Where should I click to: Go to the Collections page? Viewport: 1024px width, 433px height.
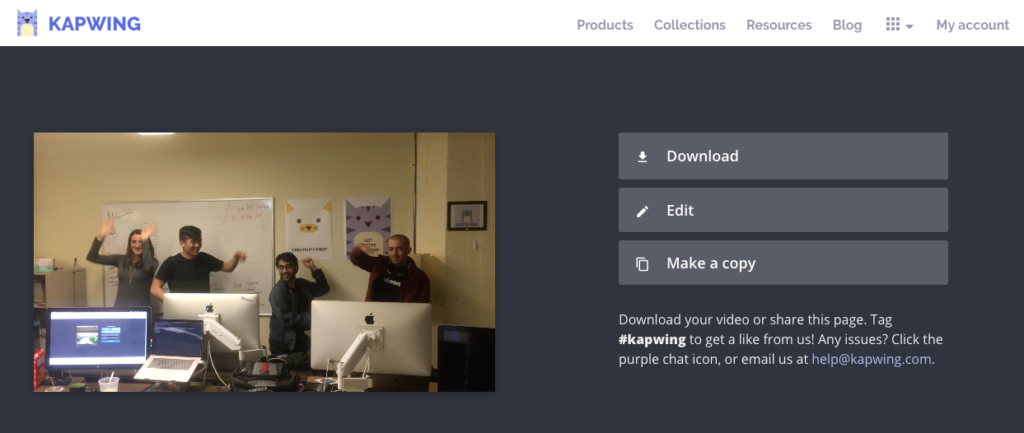click(689, 25)
